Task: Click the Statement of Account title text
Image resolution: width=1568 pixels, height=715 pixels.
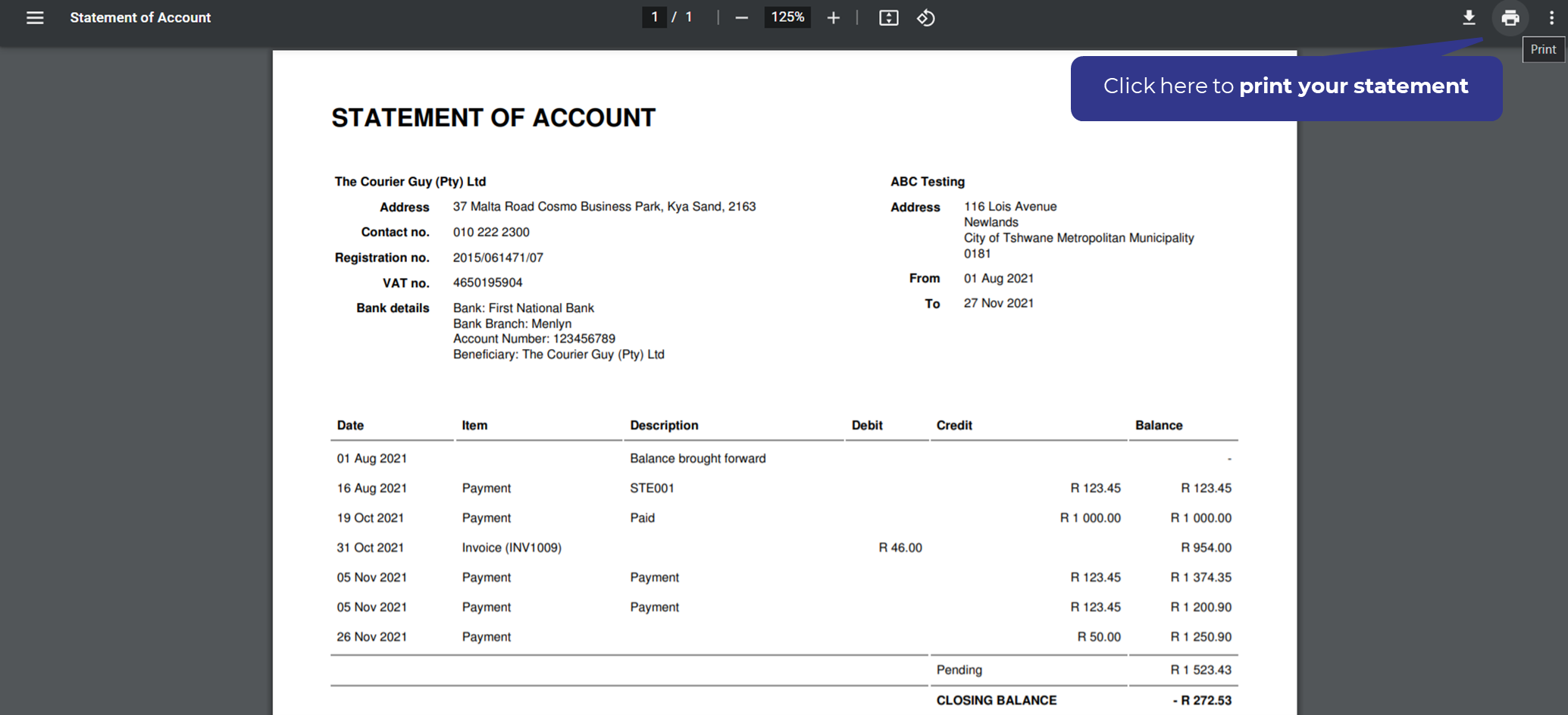Action: [x=140, y=17]
